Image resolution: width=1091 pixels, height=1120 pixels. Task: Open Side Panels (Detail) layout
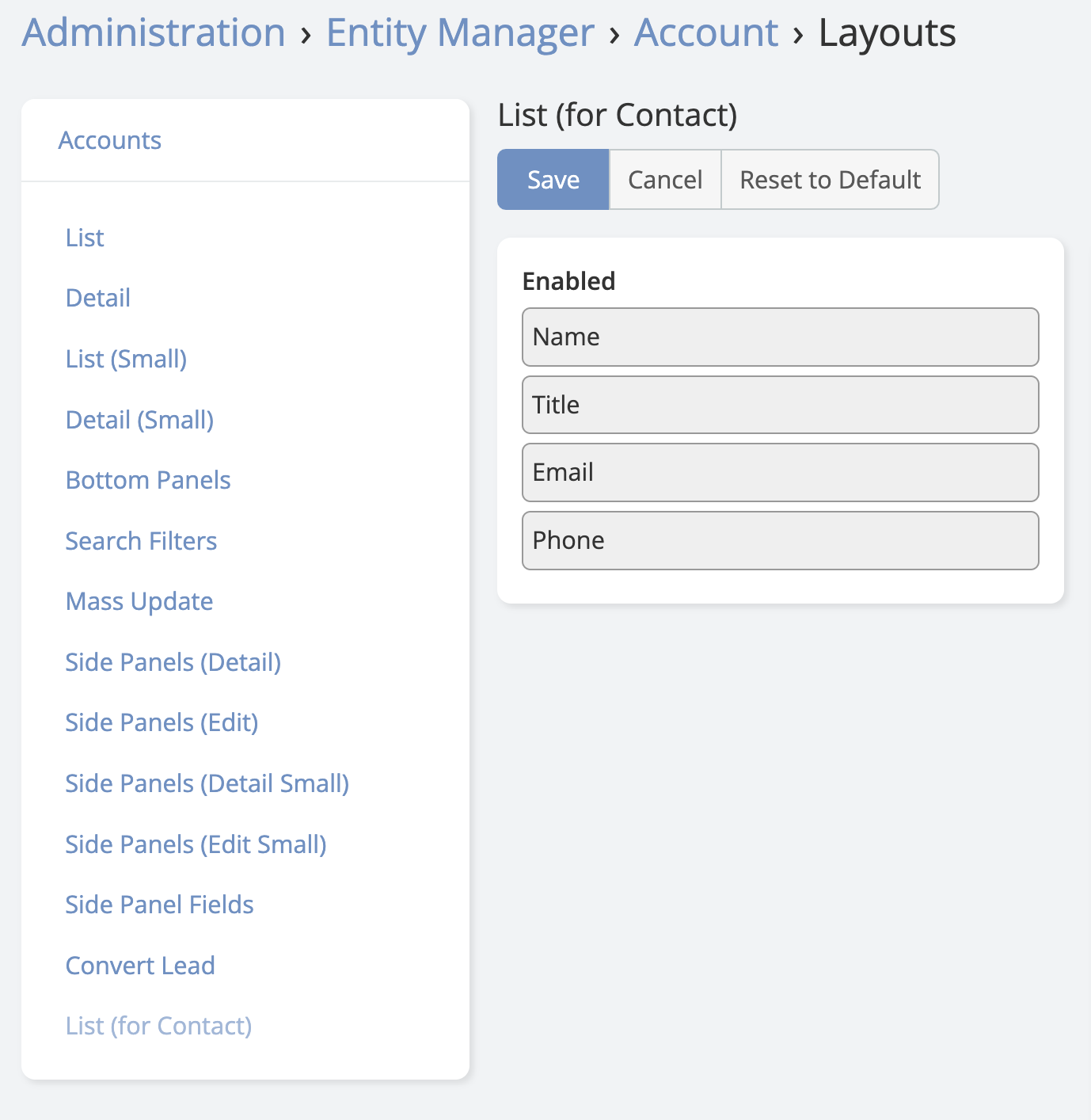click(173, 662)
